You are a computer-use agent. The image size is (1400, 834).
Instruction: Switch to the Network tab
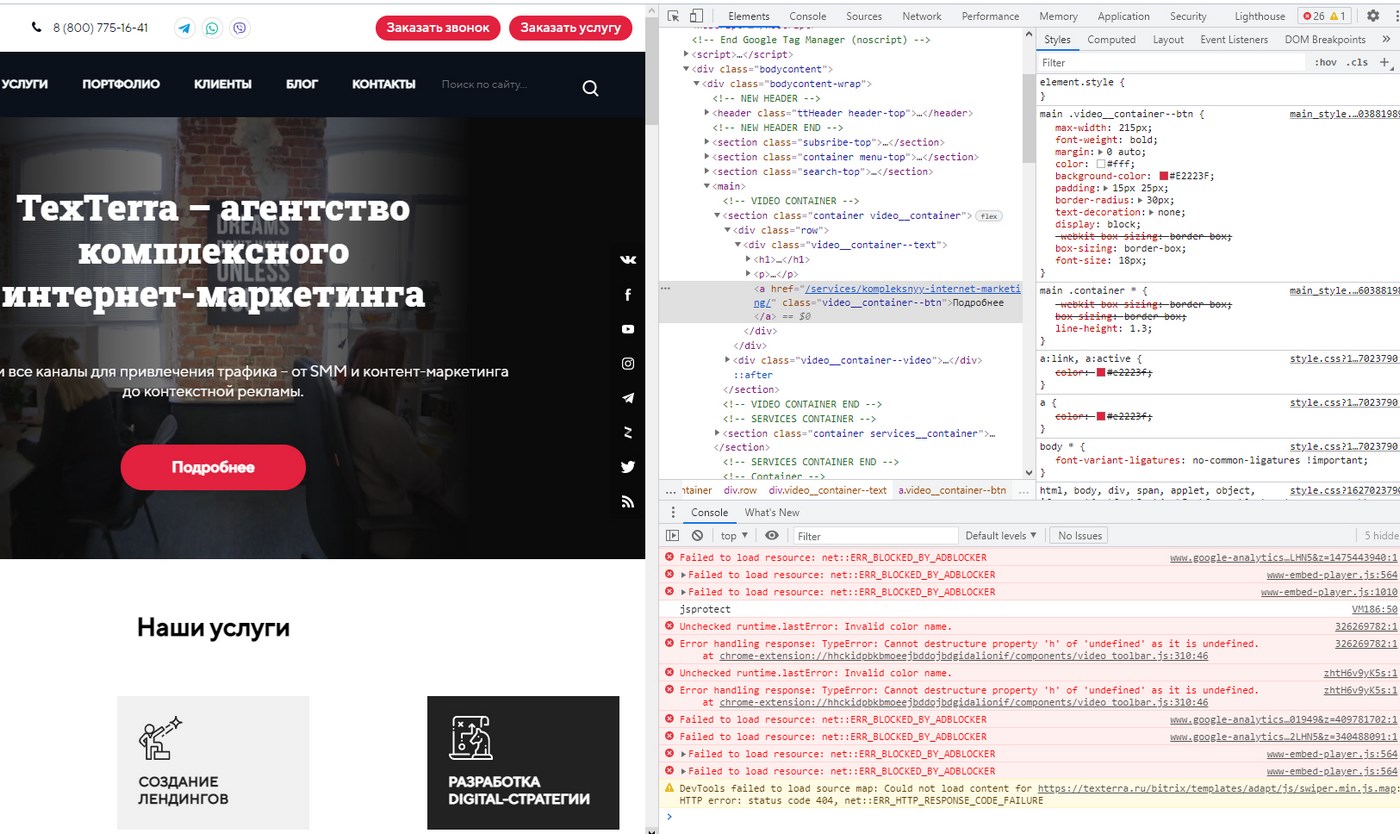click(921, 16)
